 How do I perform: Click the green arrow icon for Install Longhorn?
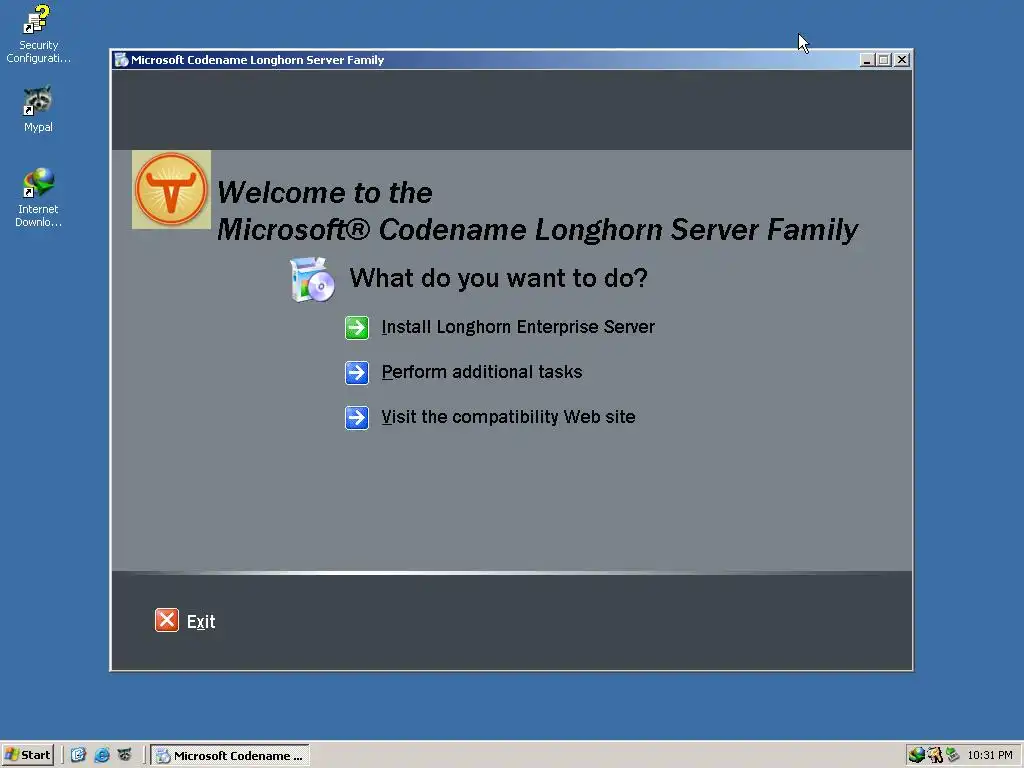click(x=357, y=328)
